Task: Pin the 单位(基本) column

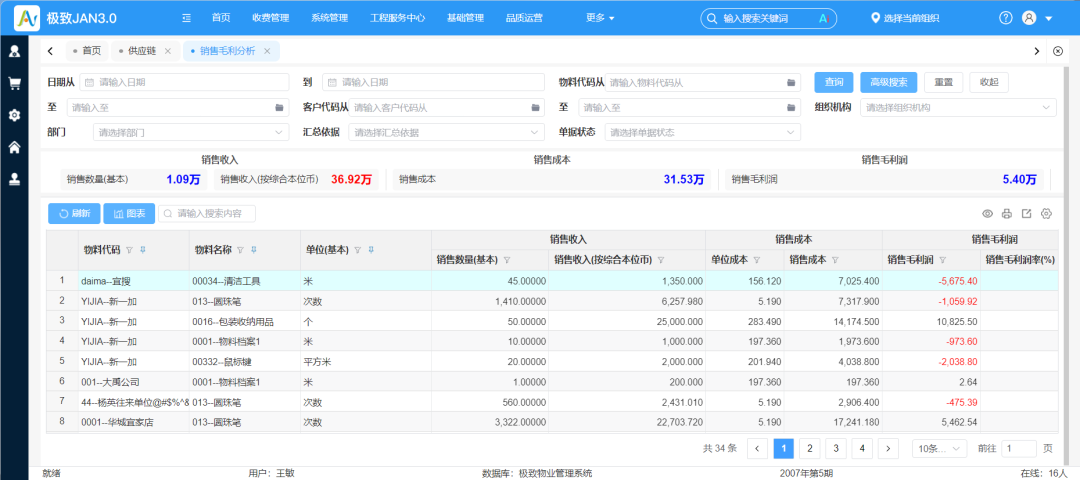Action: click(x=371, y=250)
